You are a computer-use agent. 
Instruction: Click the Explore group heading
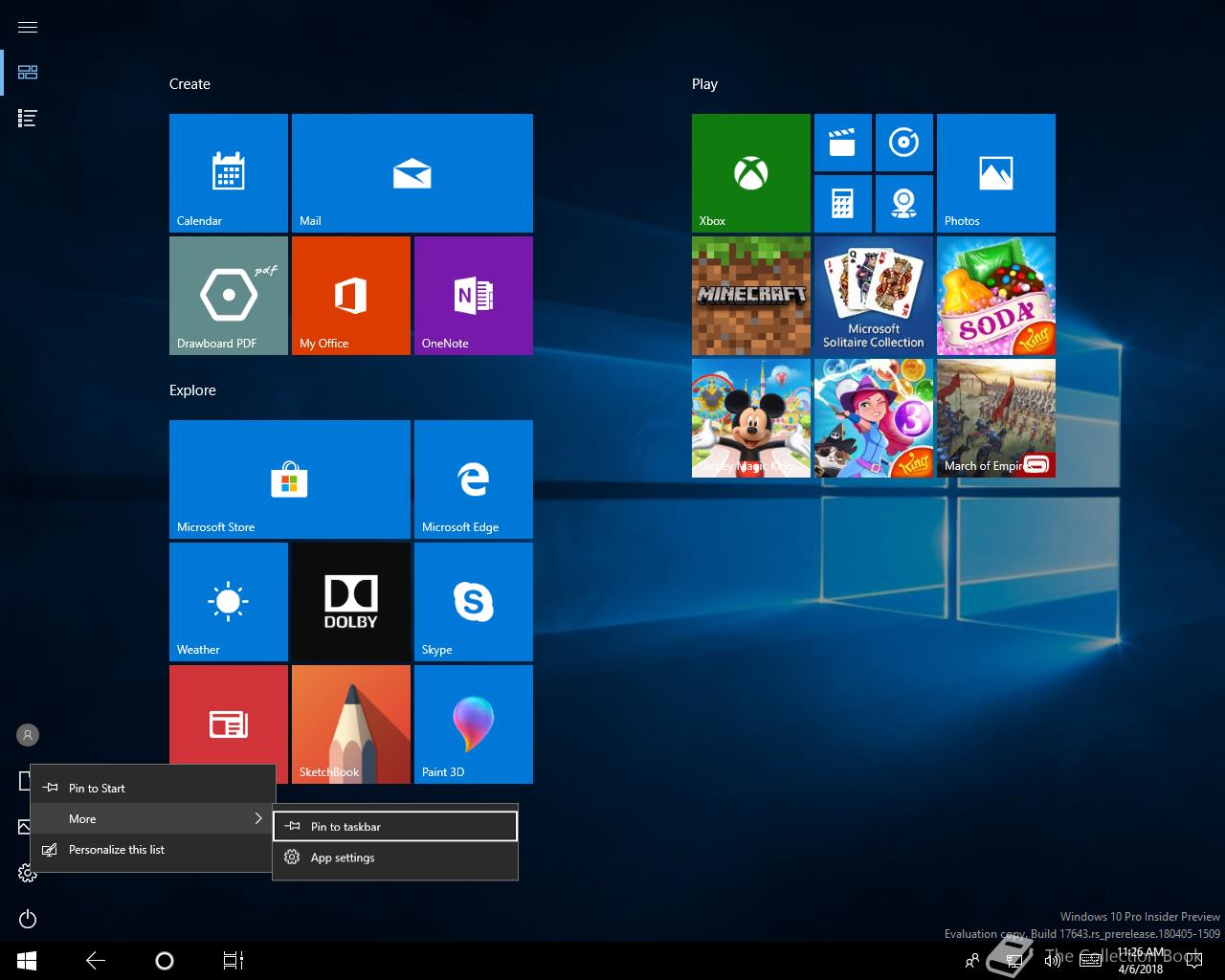(x=192, y=390)
